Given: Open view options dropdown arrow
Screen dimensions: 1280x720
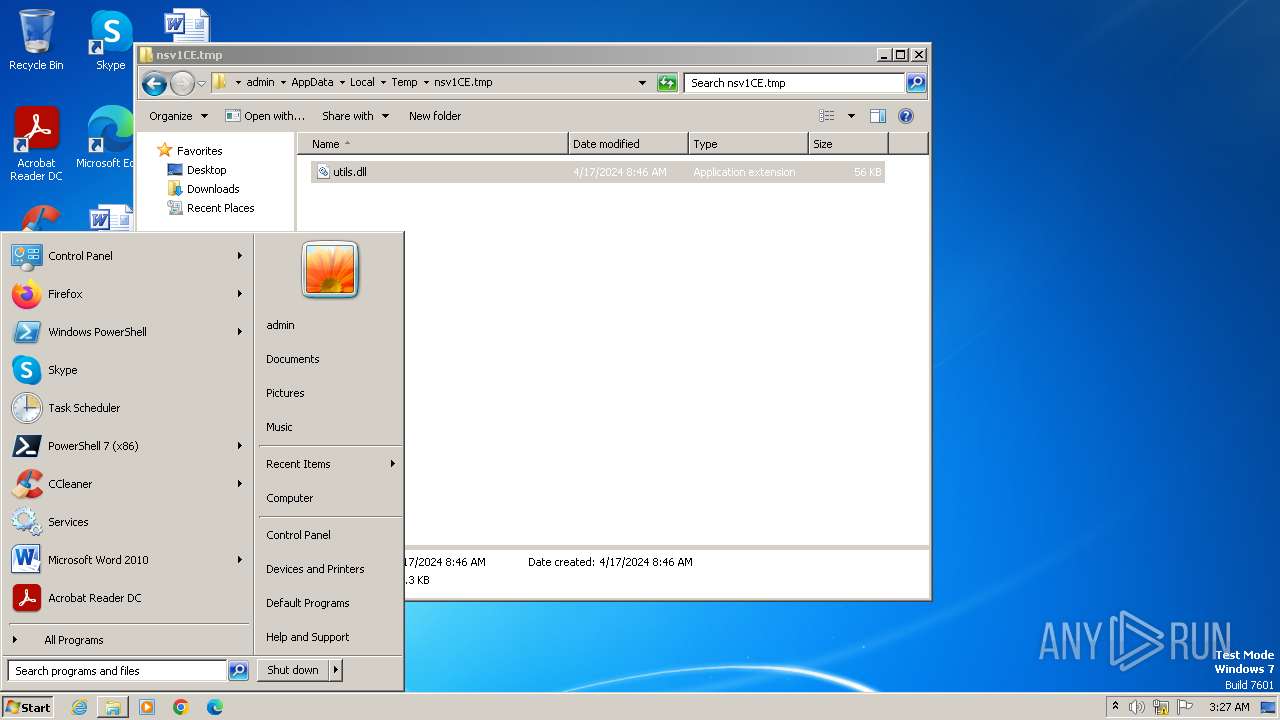Looking at the screenshot, I should point(851,116).
